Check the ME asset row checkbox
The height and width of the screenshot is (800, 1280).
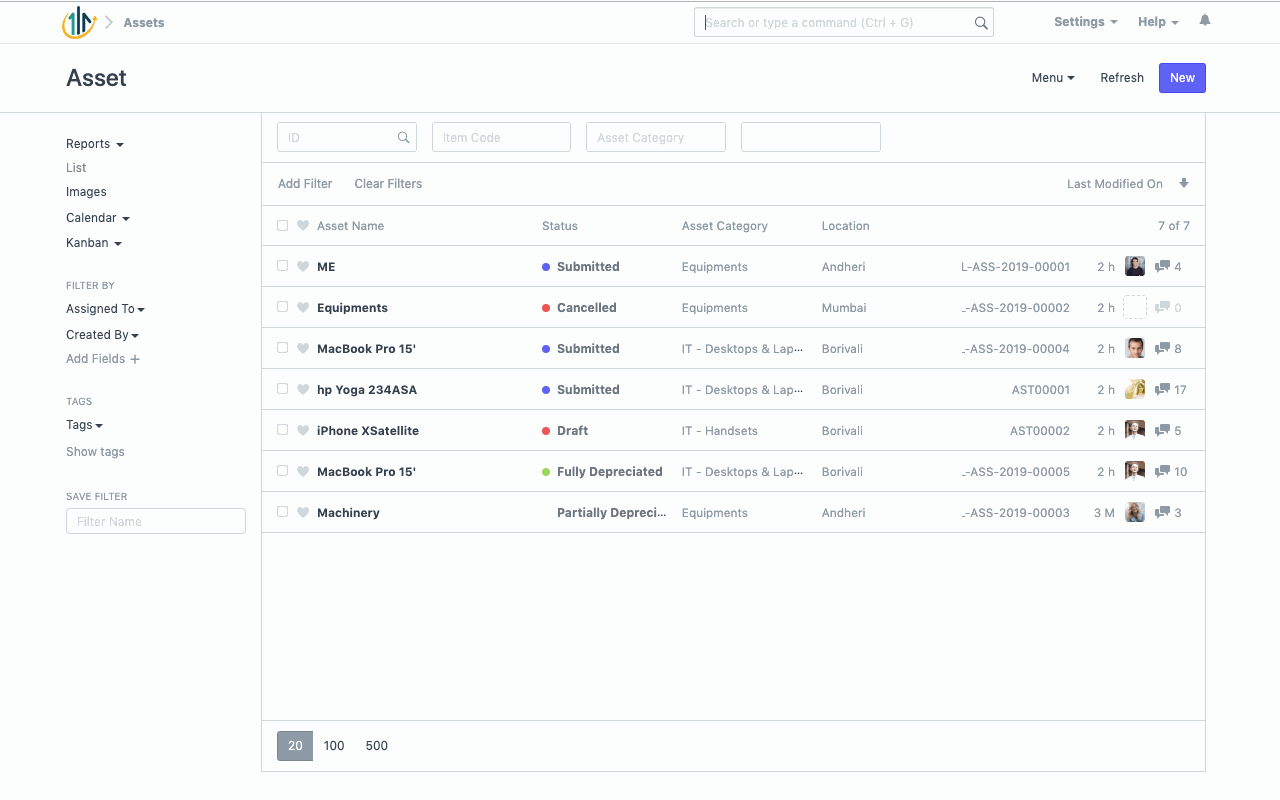(x=282, y=266)
